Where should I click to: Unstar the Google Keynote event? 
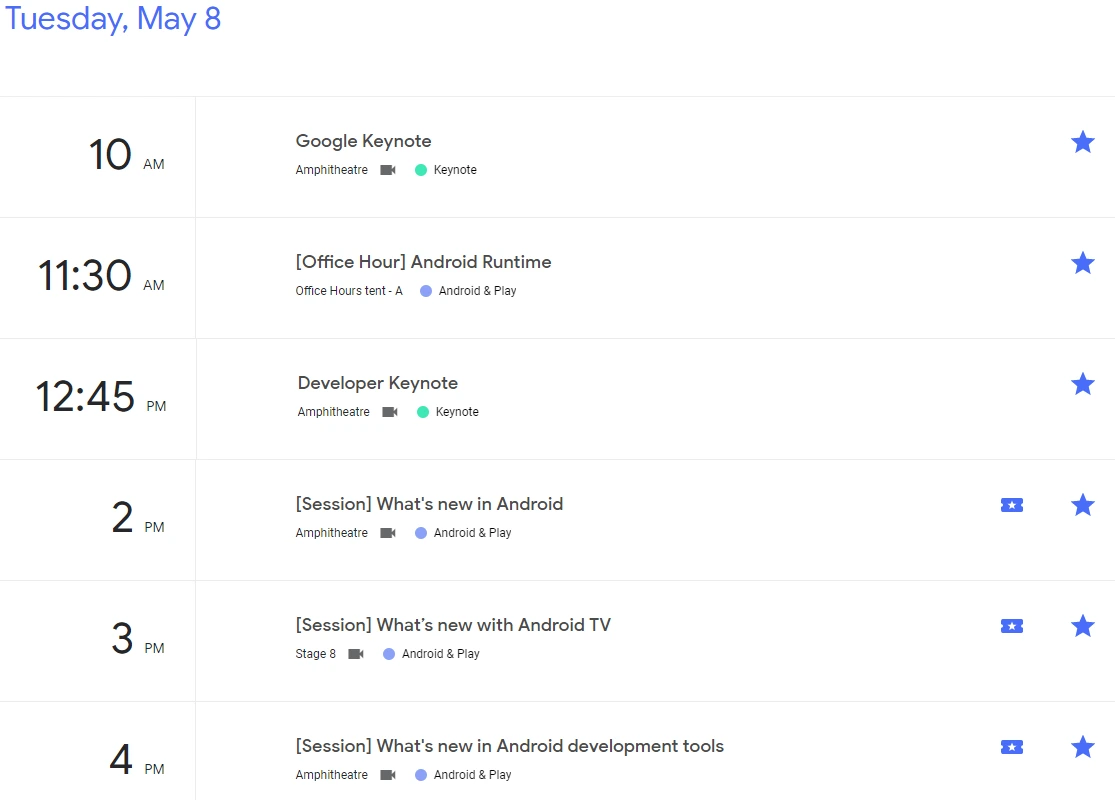point(1082,142)
